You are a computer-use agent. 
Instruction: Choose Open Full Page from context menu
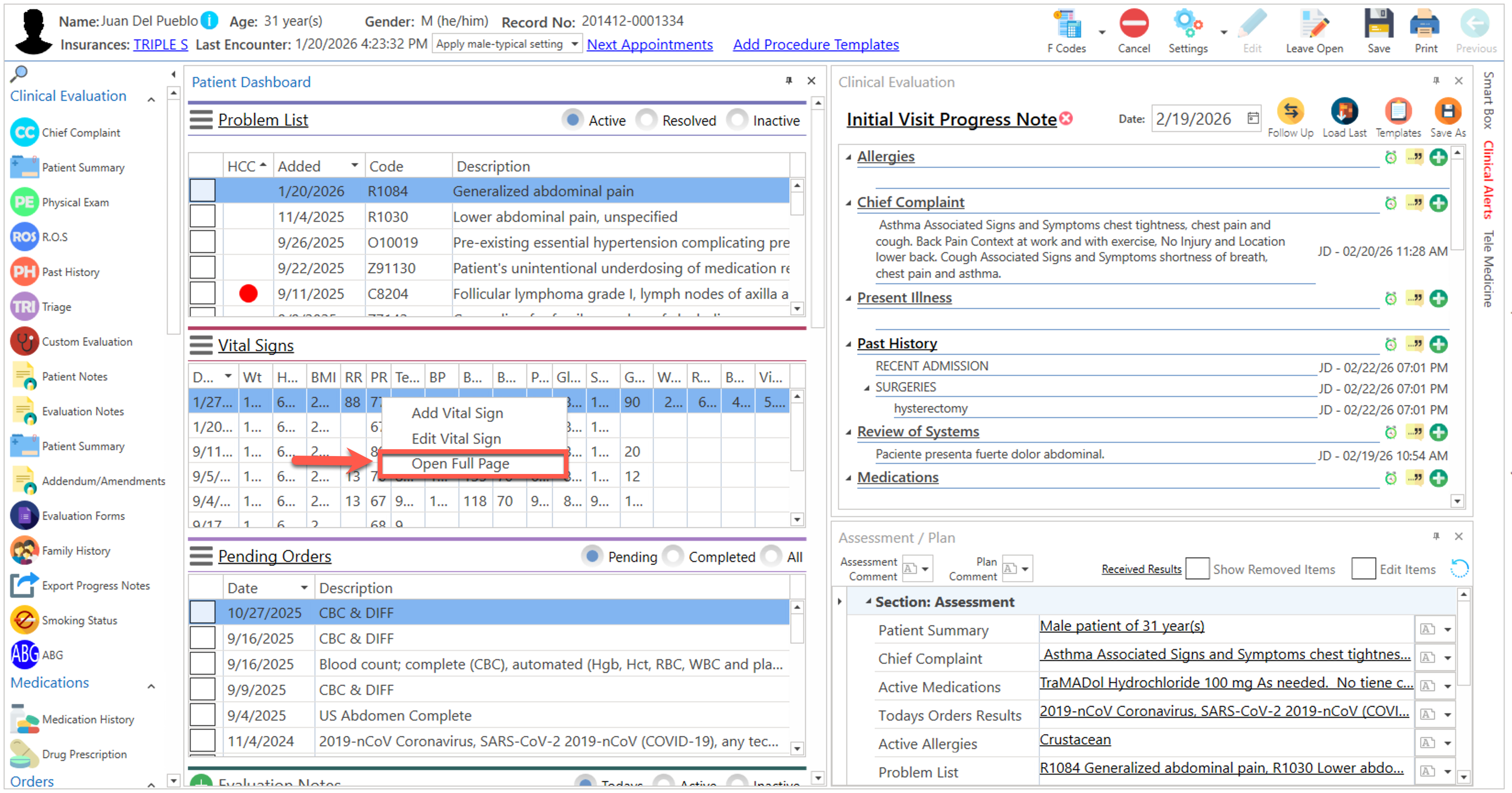click(x=460, y=464)
